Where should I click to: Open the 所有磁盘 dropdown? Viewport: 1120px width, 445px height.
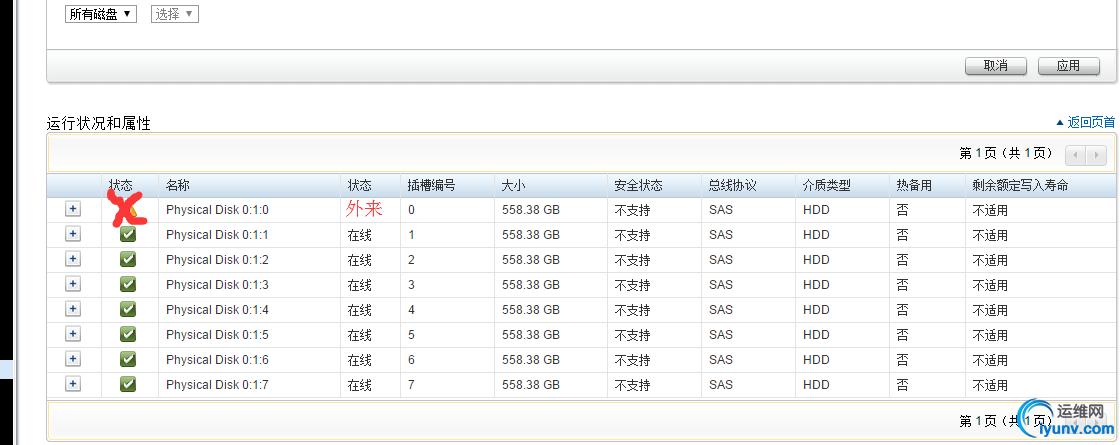click(x=101, y=14)
